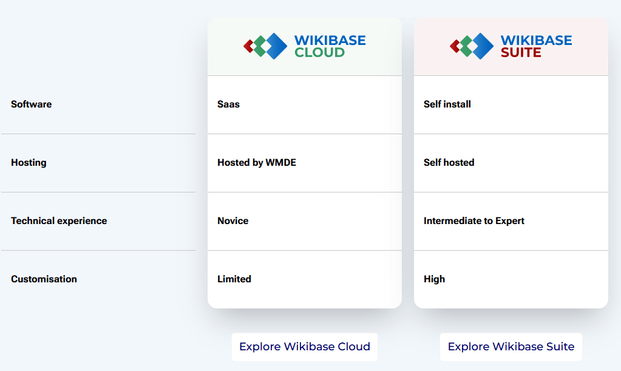Click the WIKIBASE SUITE logo text

536,46
